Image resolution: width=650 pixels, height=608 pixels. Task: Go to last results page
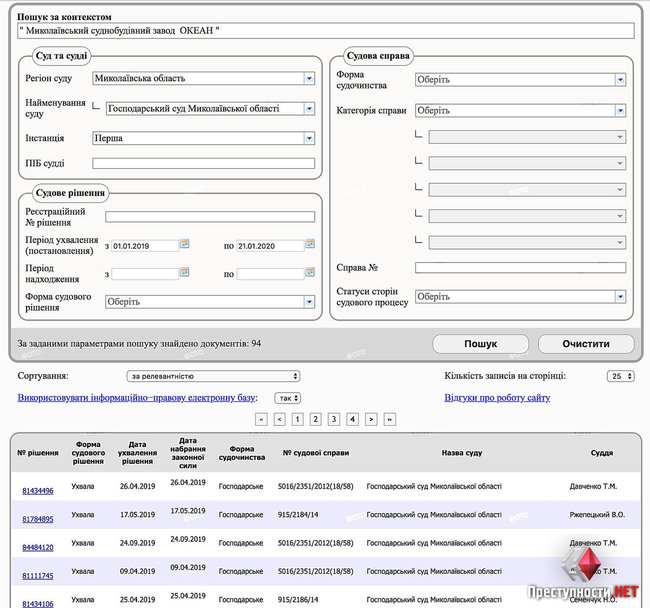coord(390,419)
